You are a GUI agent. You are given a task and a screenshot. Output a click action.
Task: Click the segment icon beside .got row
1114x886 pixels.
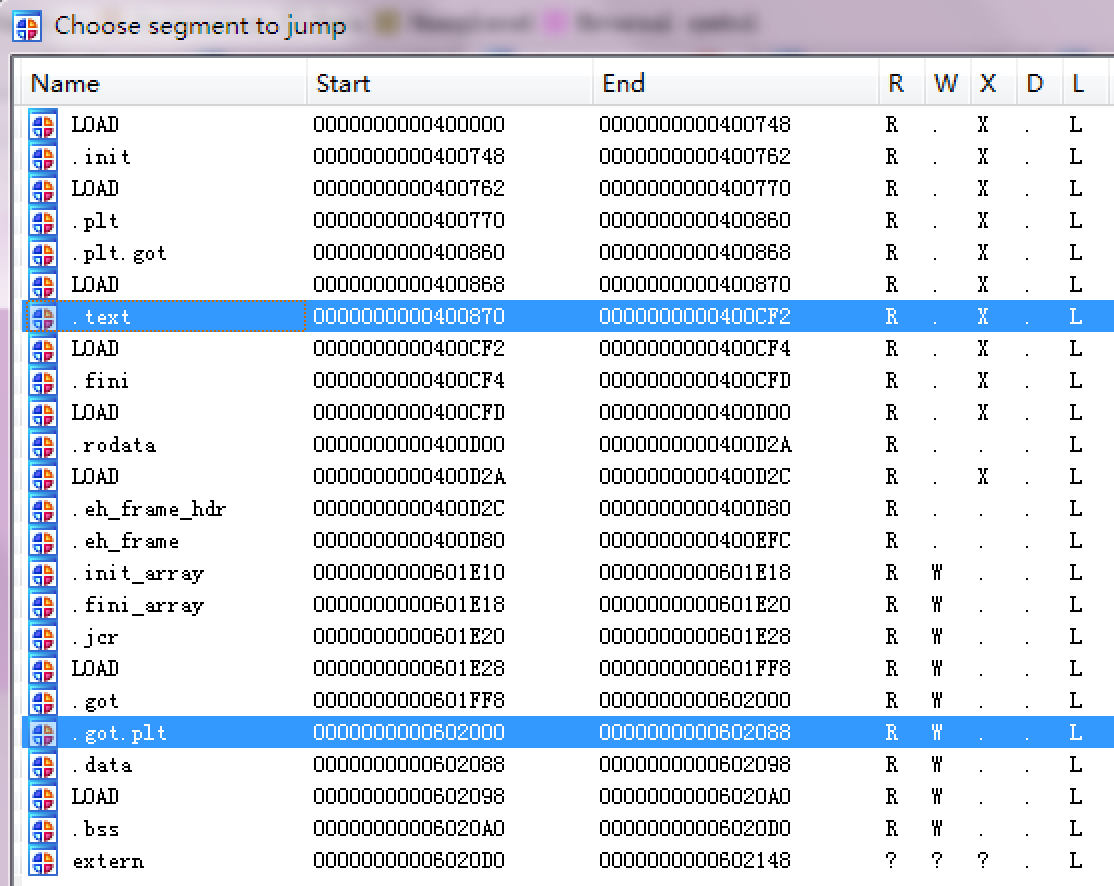pos(43,701)
